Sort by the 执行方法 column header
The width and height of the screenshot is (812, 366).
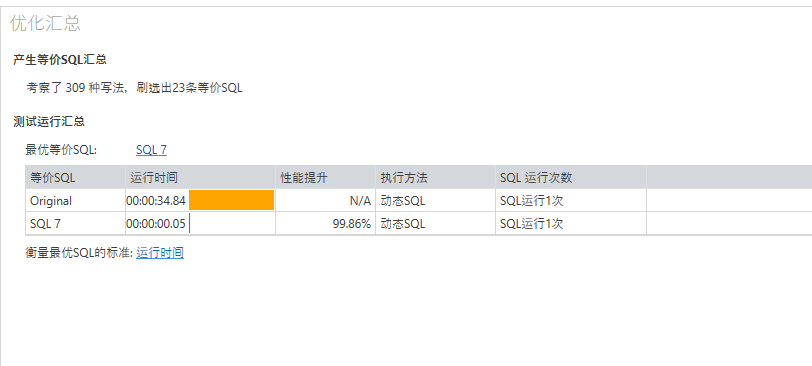[x=436, y=178]
